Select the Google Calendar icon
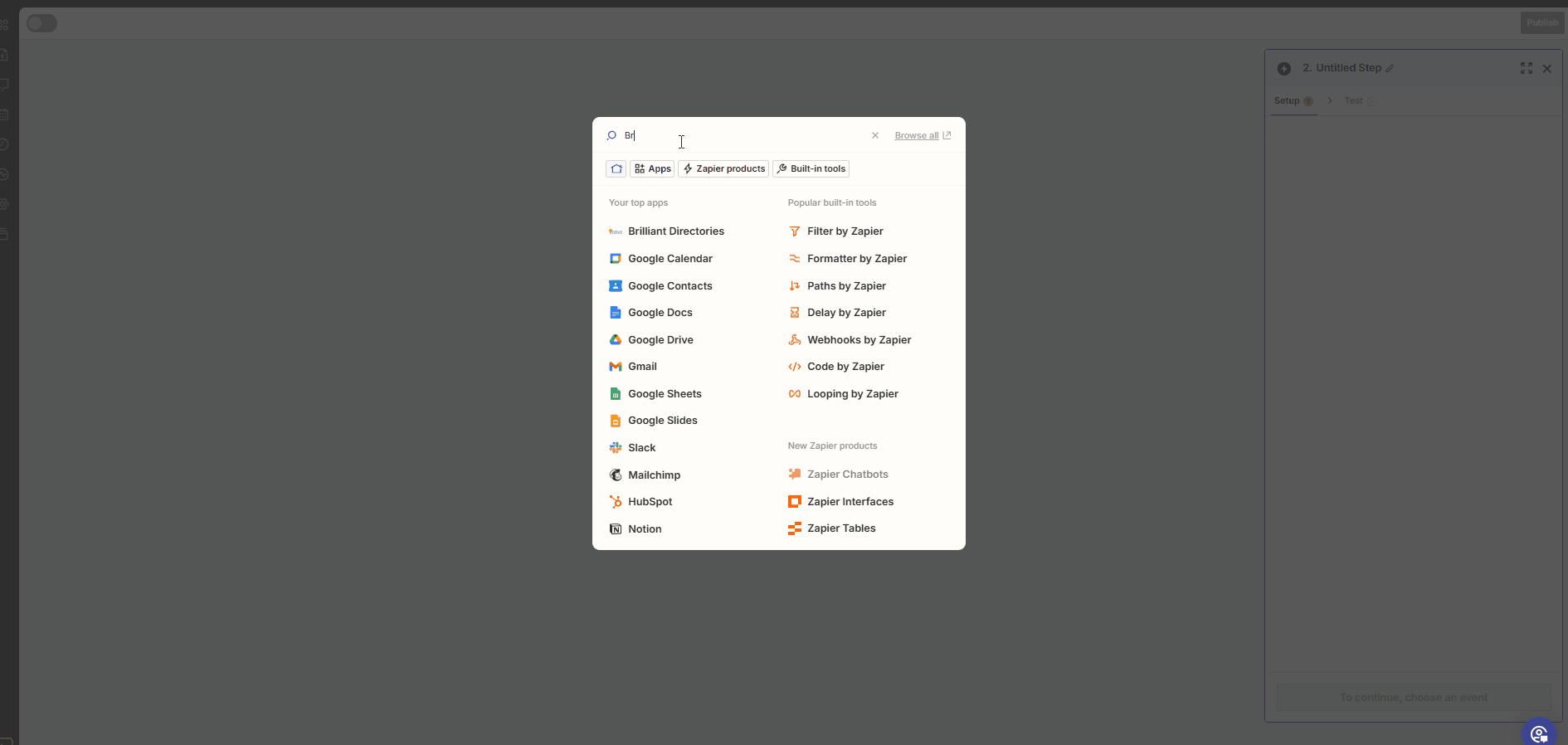This screenshot has width=1568, height=745. [616, 259]
